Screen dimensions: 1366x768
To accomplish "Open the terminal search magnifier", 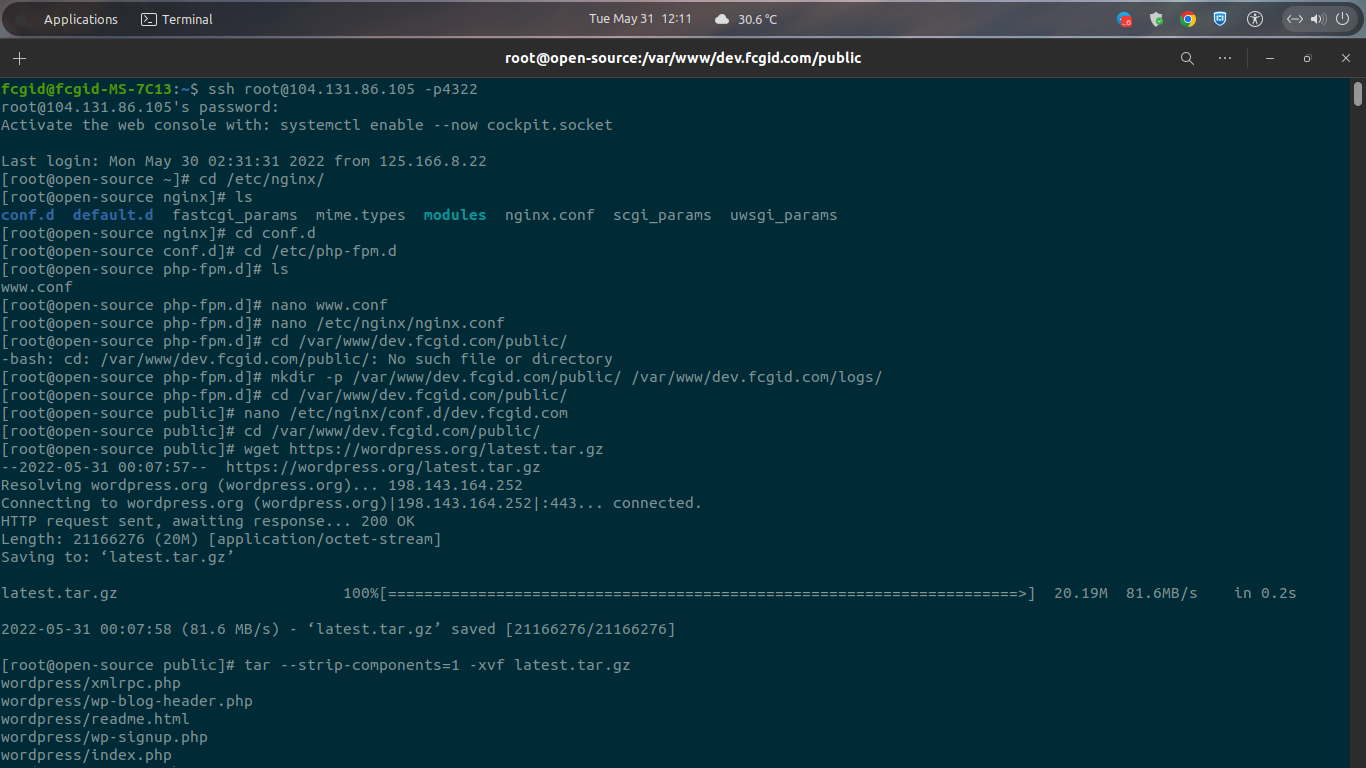I will (x=1187, y=58).
